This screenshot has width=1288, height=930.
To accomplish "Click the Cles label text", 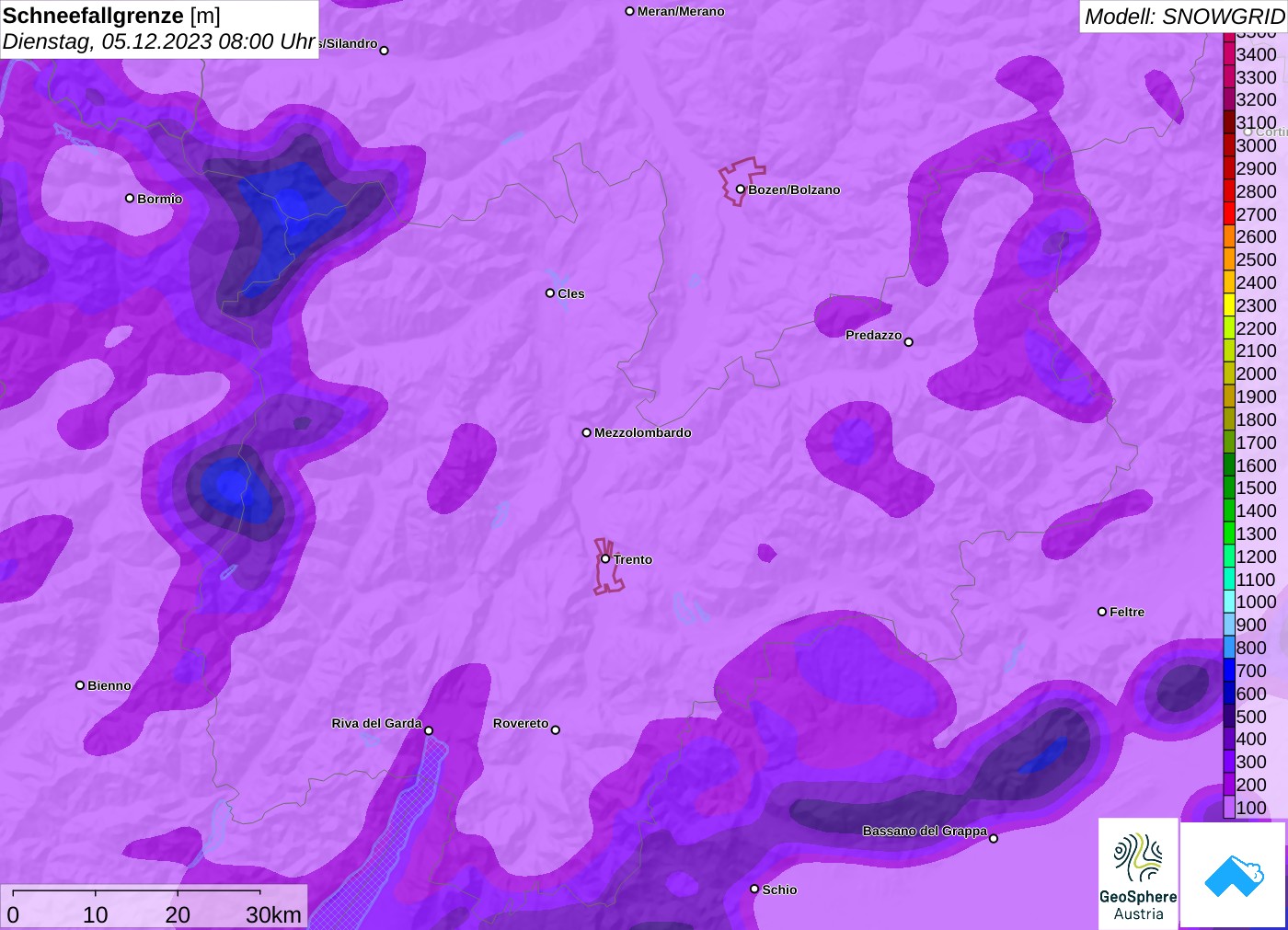I will 571,293.
